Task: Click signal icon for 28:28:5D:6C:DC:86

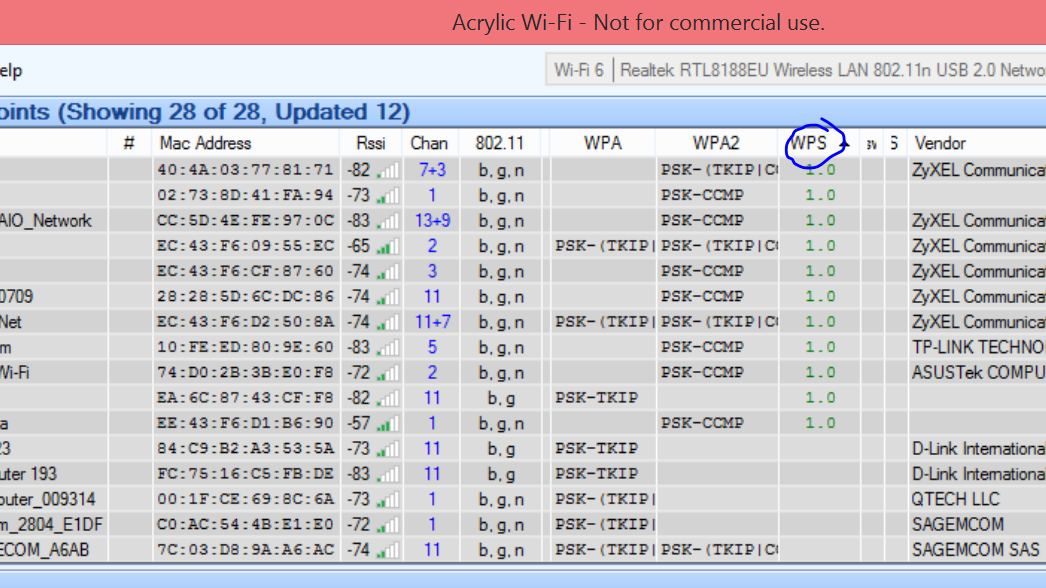Action: pos(388,297)
